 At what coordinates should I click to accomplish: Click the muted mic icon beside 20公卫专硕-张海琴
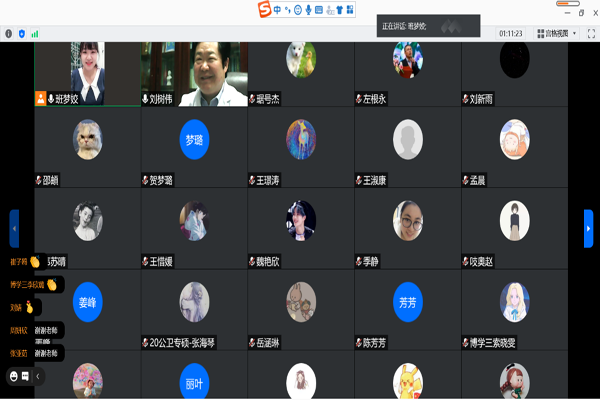click(x=145, y=343)
